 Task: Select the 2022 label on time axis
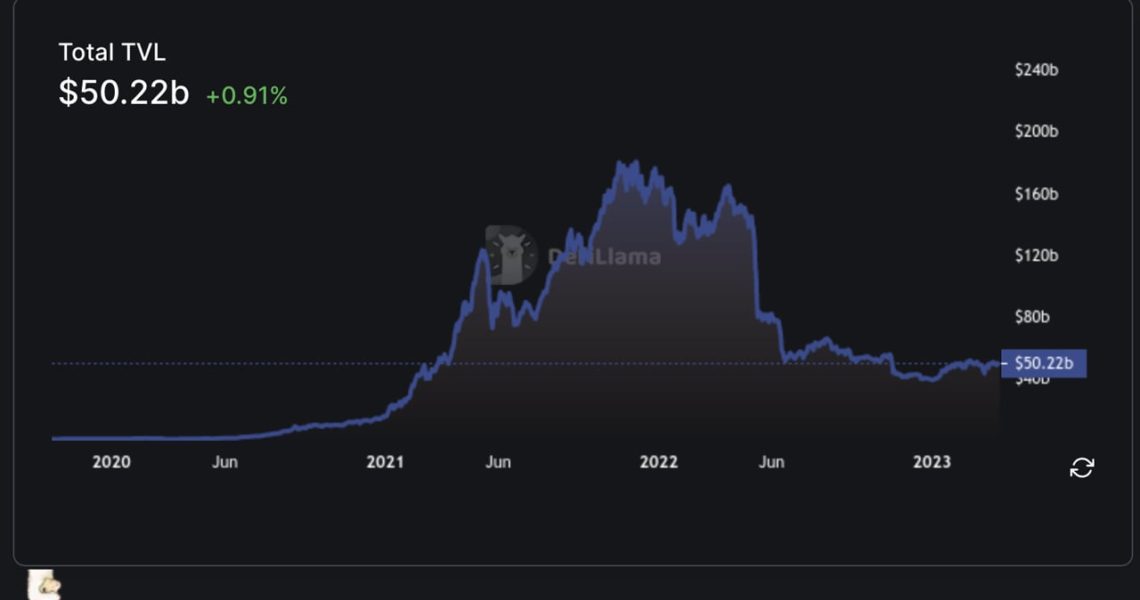(658, 461)
